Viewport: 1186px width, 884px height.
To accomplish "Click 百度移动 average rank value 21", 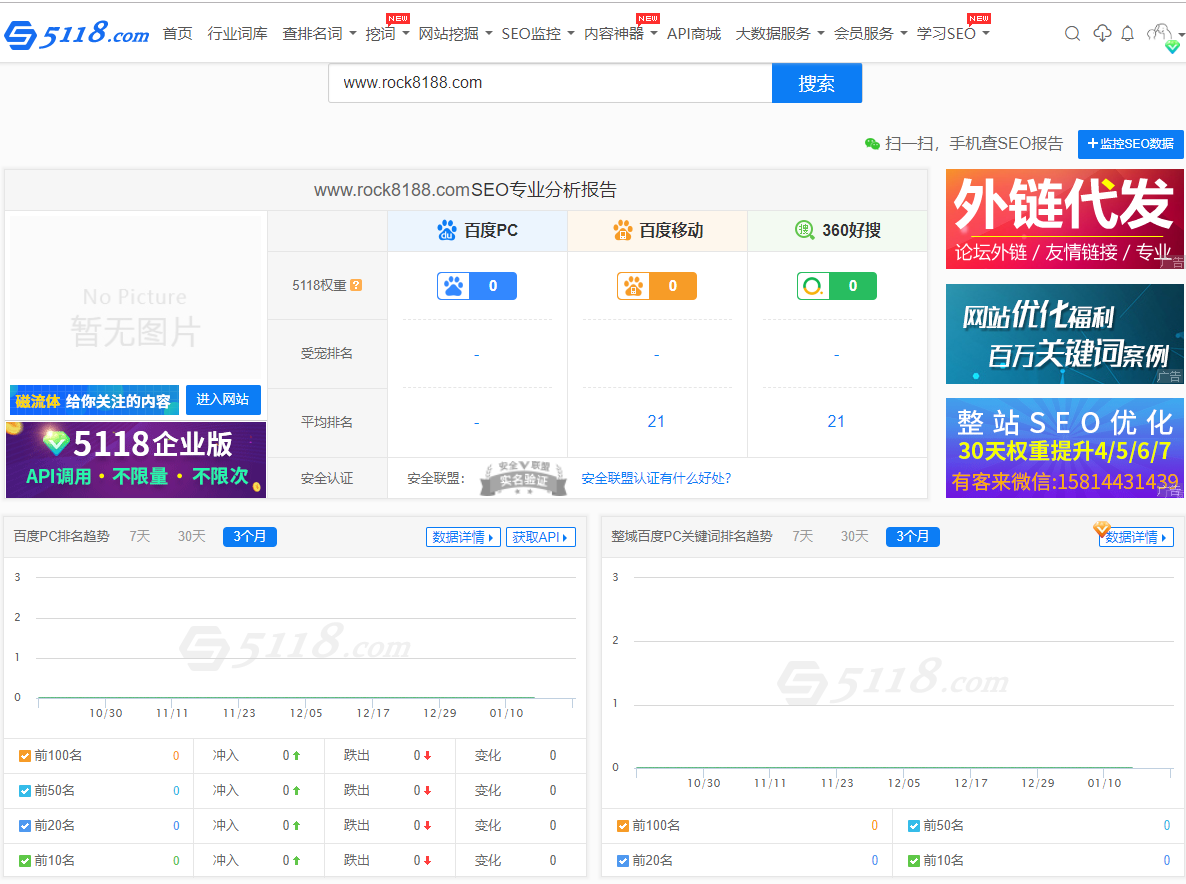I will coord(656,421).
